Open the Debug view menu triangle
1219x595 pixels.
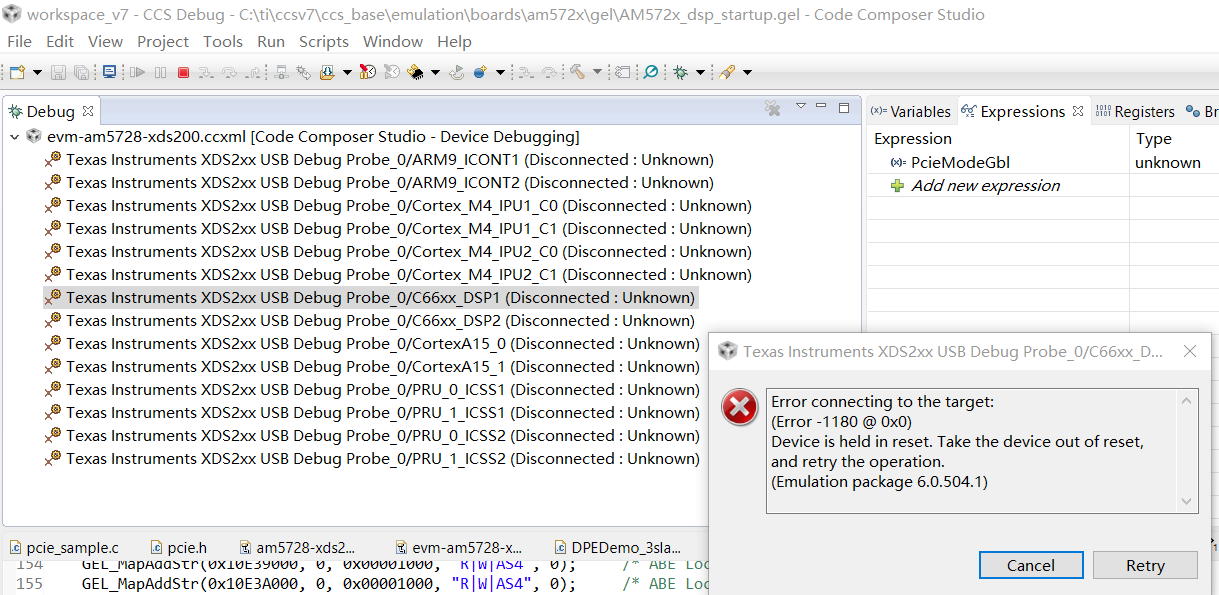(801, 106)
